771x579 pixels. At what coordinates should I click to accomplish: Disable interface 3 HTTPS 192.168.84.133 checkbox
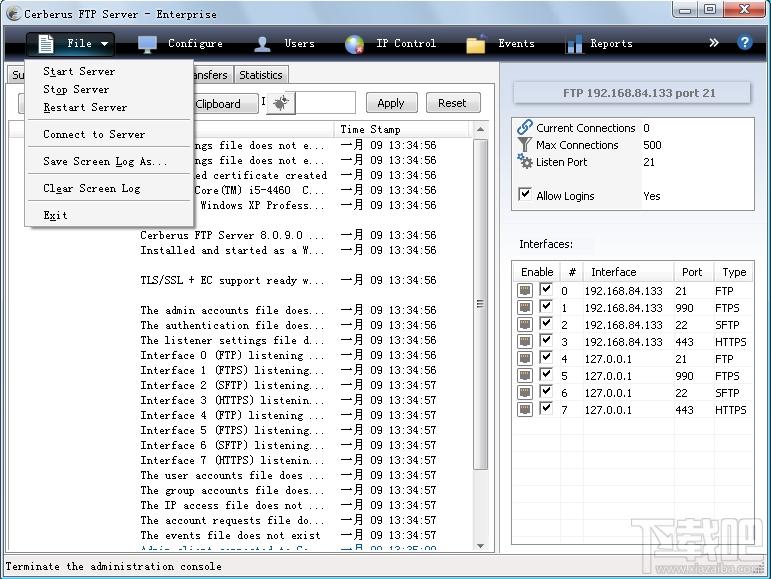pyautogui.click(x=546, y=340)
